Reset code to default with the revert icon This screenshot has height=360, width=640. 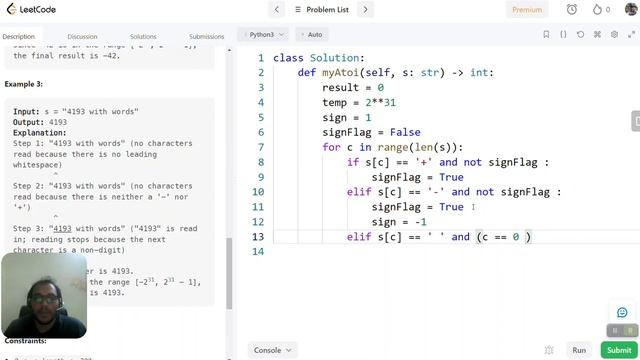pos(580,35)
